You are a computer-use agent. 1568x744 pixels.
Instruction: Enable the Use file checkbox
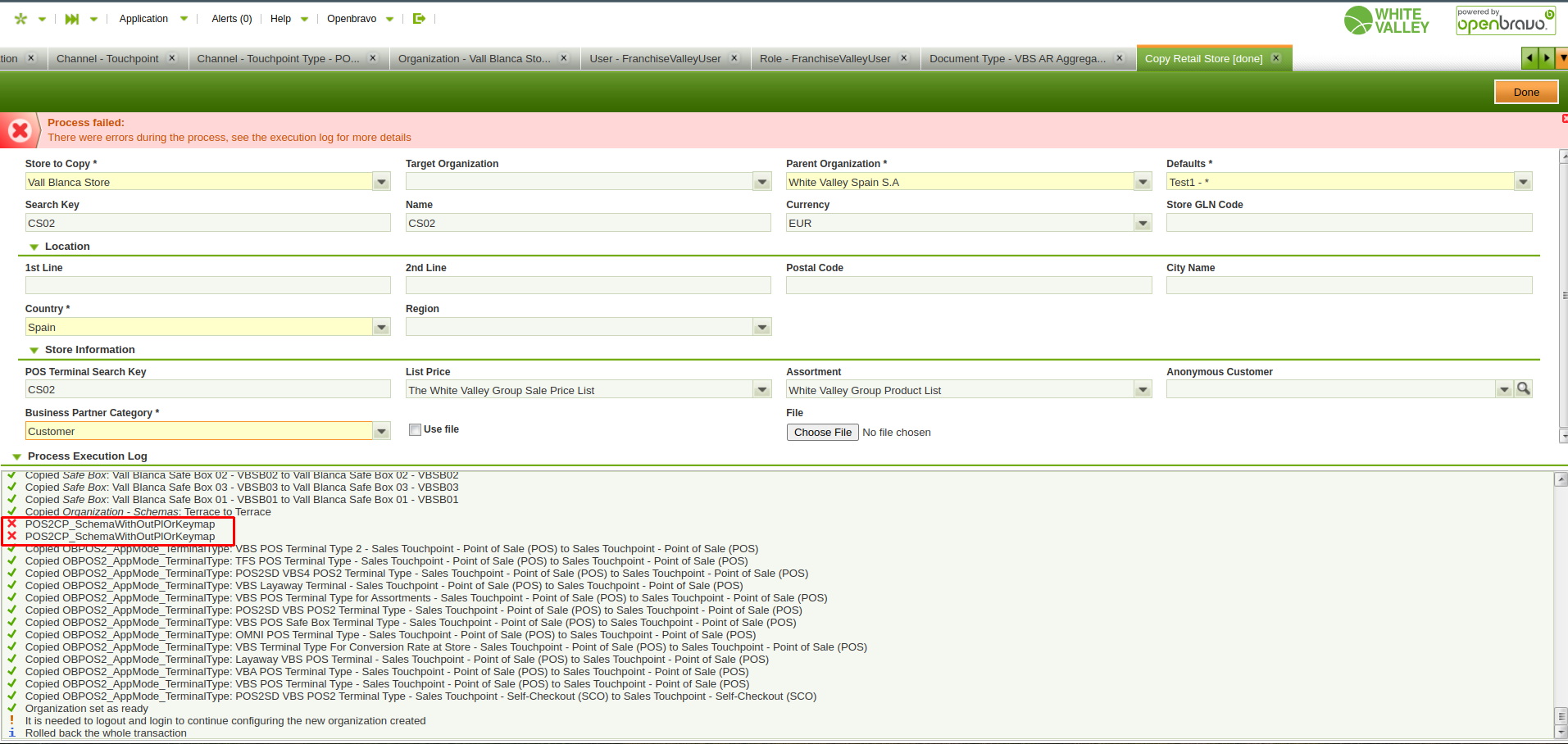tap(416, 429)
